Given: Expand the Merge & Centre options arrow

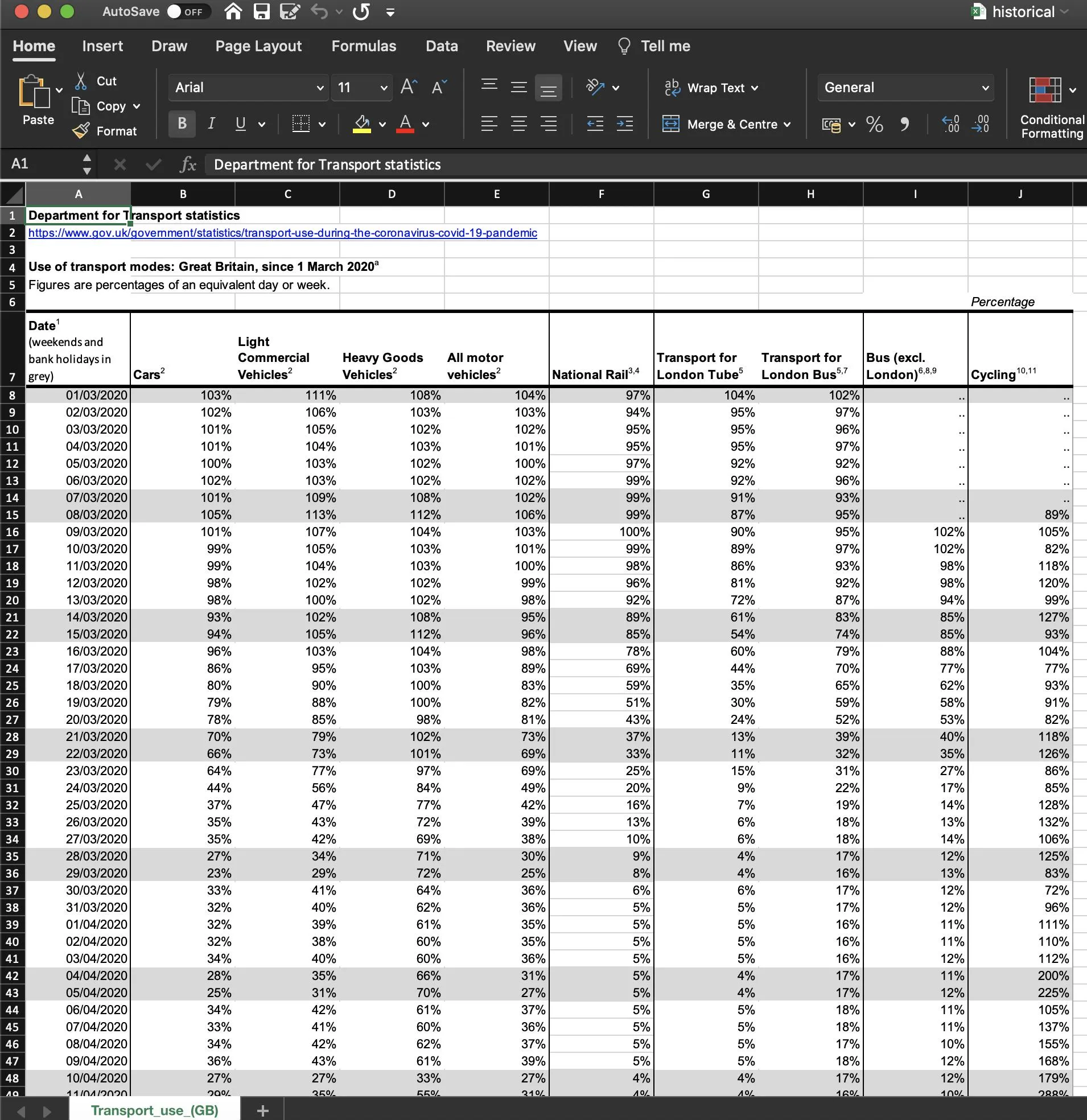Looking at the screenshot, I should click(787, 125).
